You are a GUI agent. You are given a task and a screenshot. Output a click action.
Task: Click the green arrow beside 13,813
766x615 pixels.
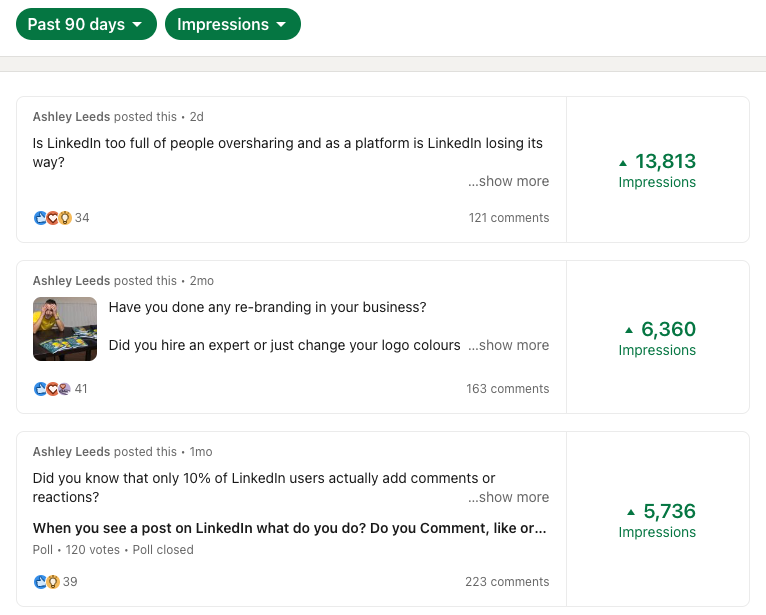[623, 162]
